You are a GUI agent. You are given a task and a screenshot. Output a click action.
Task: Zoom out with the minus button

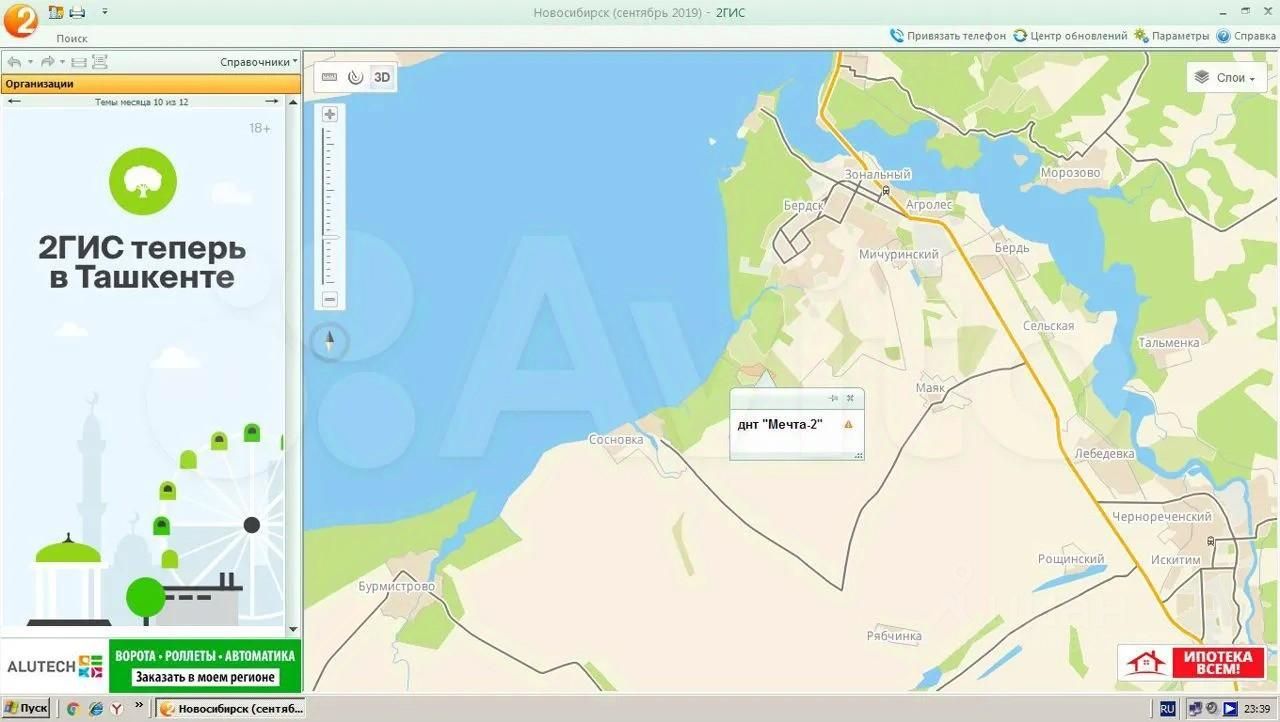[330, 299]
